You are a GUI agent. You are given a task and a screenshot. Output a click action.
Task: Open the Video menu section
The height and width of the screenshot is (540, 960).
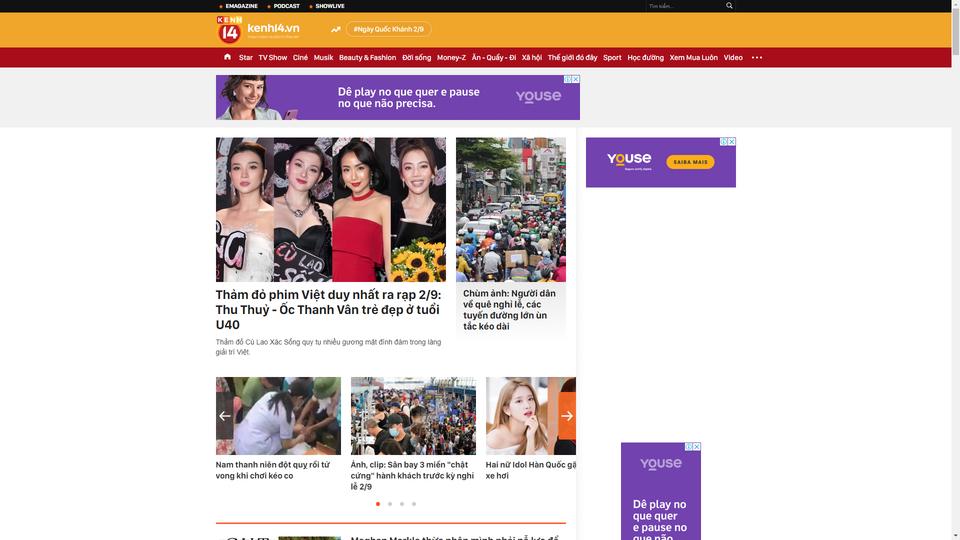coord(733,58)
